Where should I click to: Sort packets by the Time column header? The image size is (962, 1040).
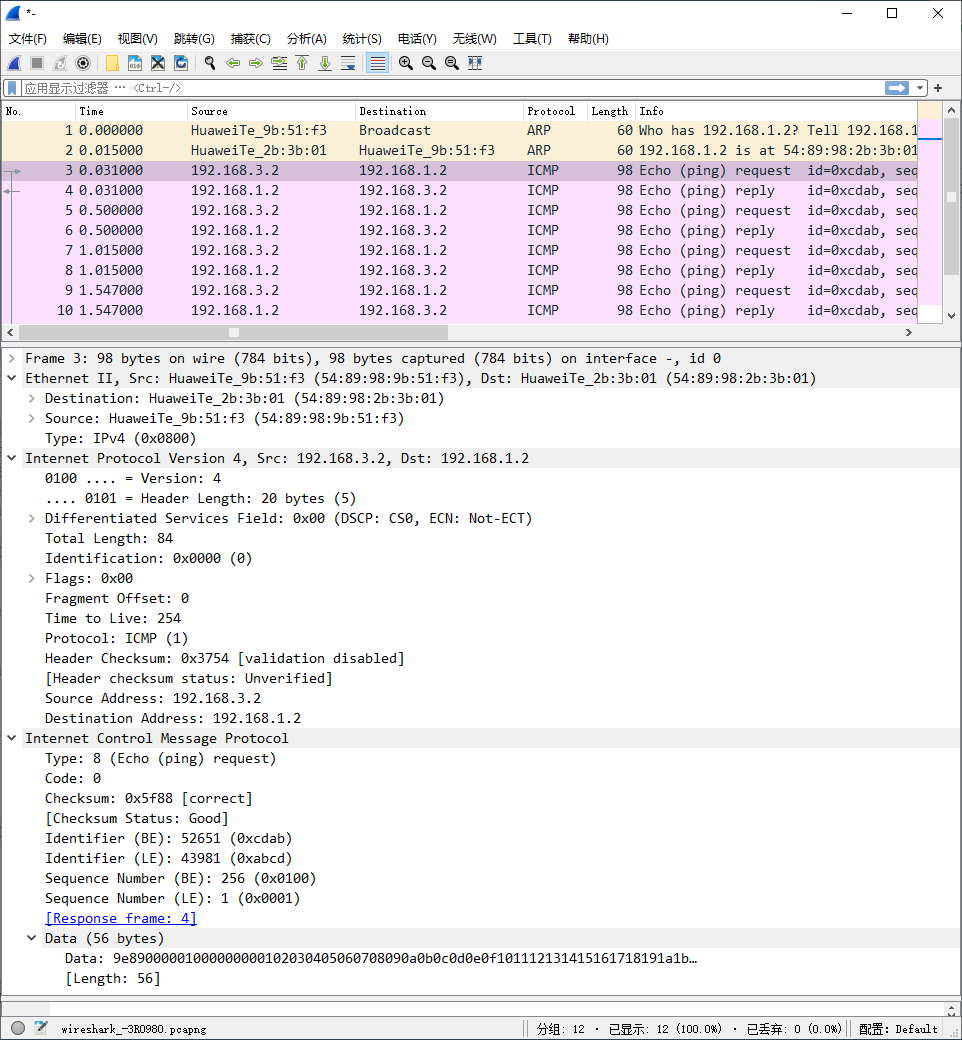point(131,111)
